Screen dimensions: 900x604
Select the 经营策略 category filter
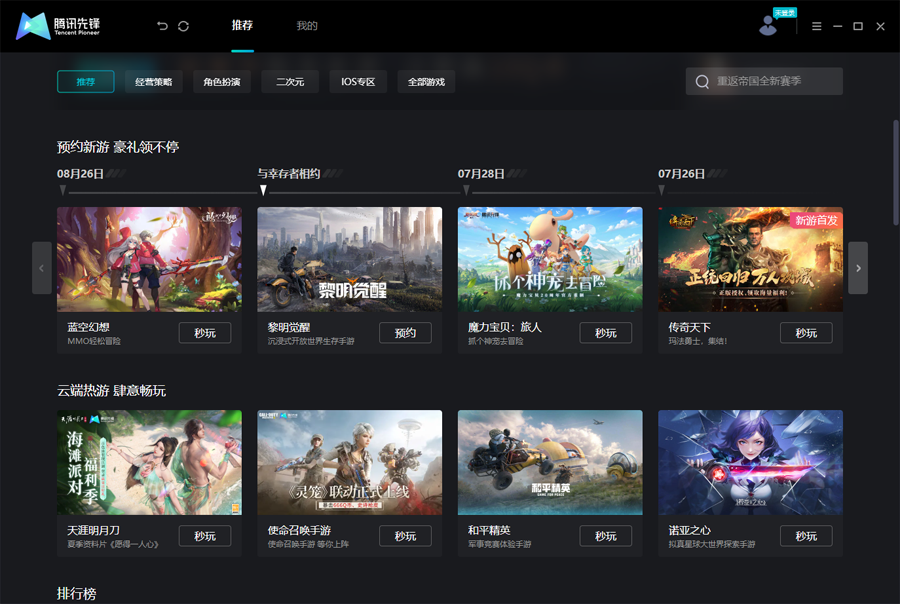(x=153, y=82)
